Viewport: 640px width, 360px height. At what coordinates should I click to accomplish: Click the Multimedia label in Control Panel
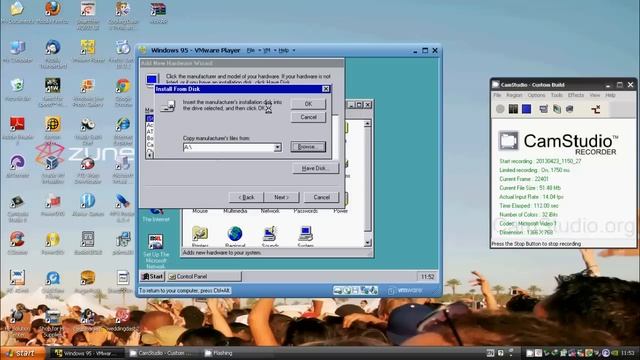[235, 211]
